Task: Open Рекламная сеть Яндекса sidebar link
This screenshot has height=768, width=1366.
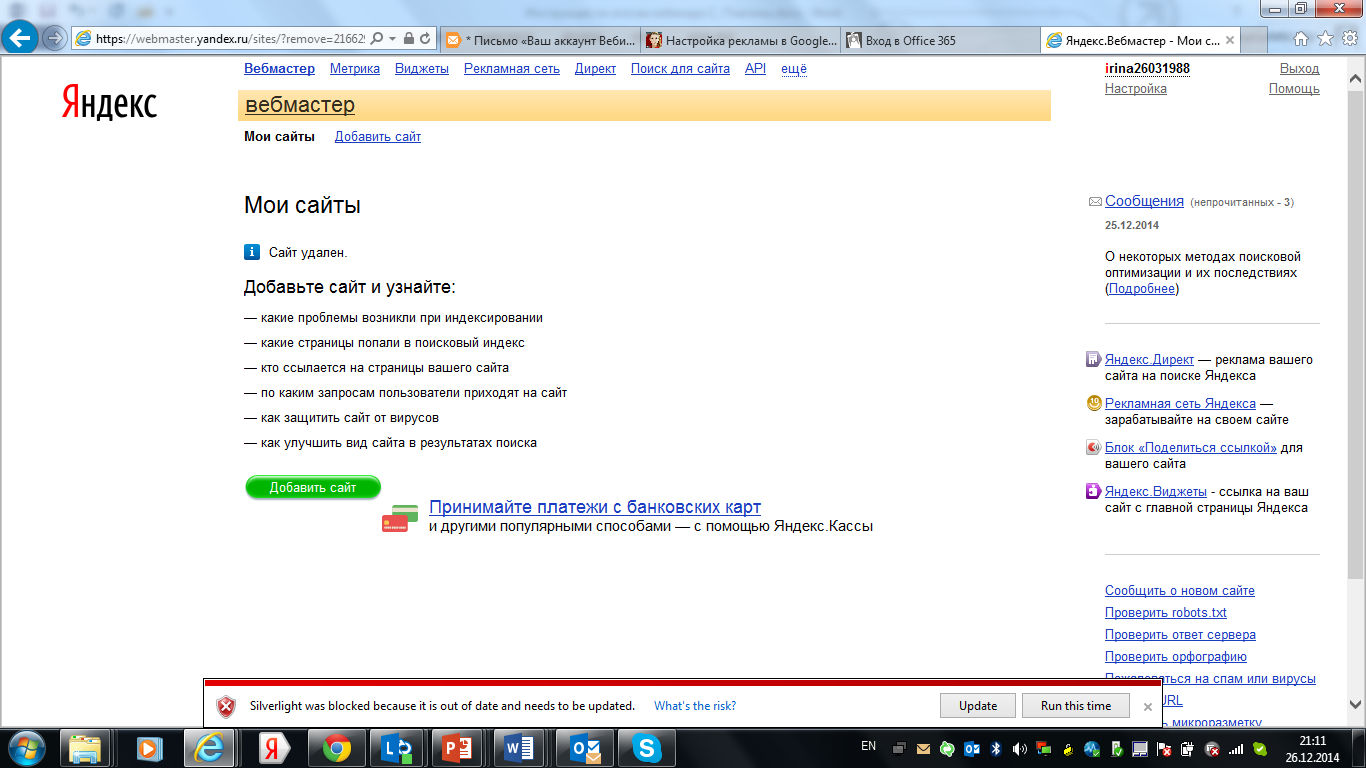Action: point(1180,404)
